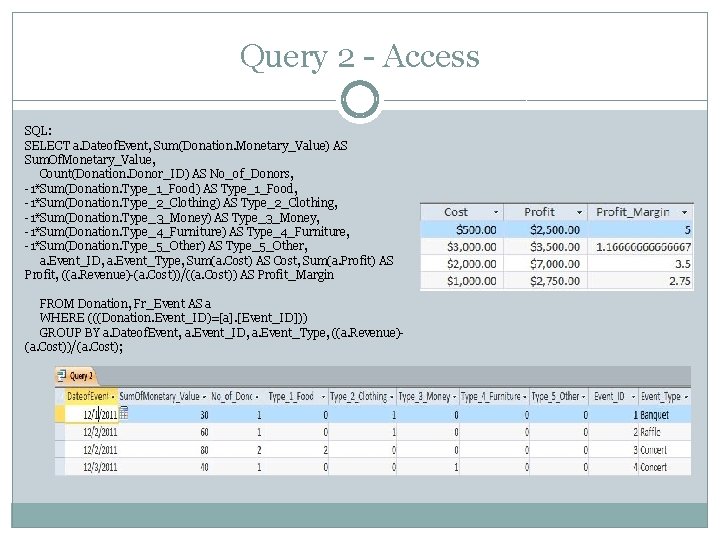
Task: Select the row selector of the 12/3/2011 row
Action: (60, 467)
